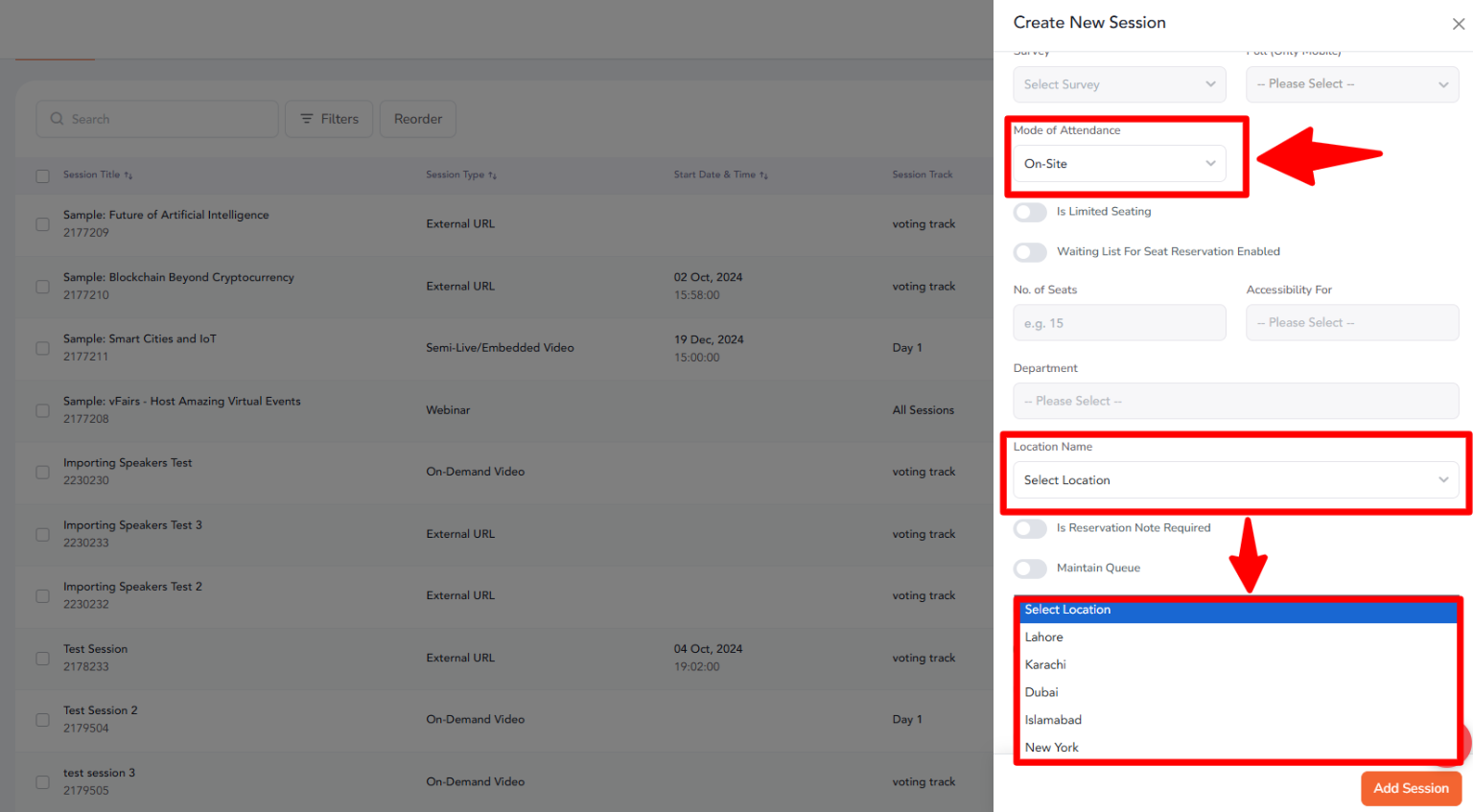Sort by Start Date & Time arrows
The width and height of the screenshot is (1473, 812).
763,175
